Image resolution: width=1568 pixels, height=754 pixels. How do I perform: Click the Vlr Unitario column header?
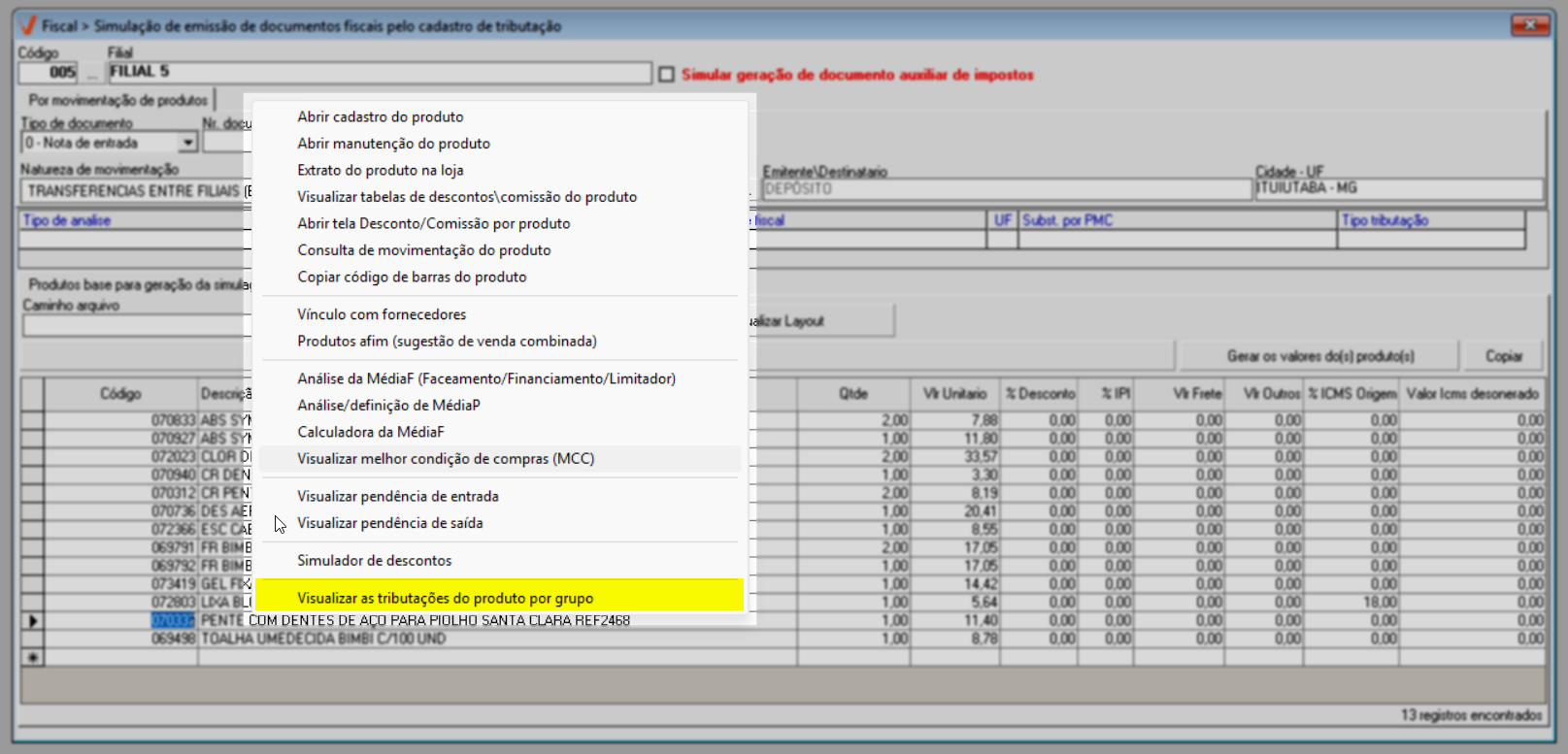click(953, 394)
